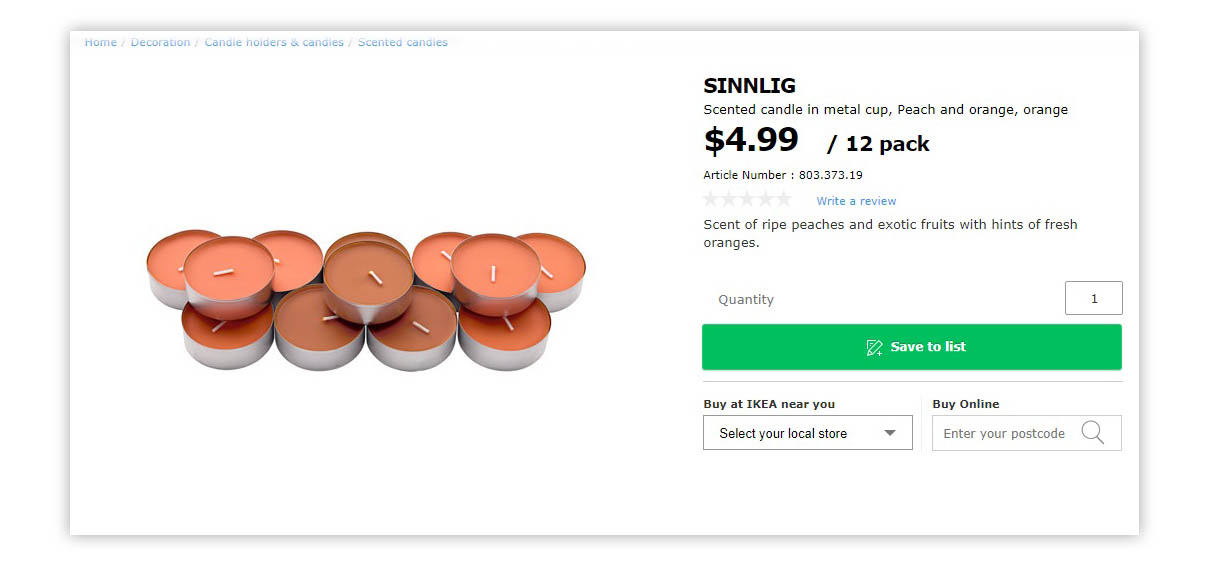Focus the Quantity number field
Viewport: 1210px width, 566px height.
1093,298
